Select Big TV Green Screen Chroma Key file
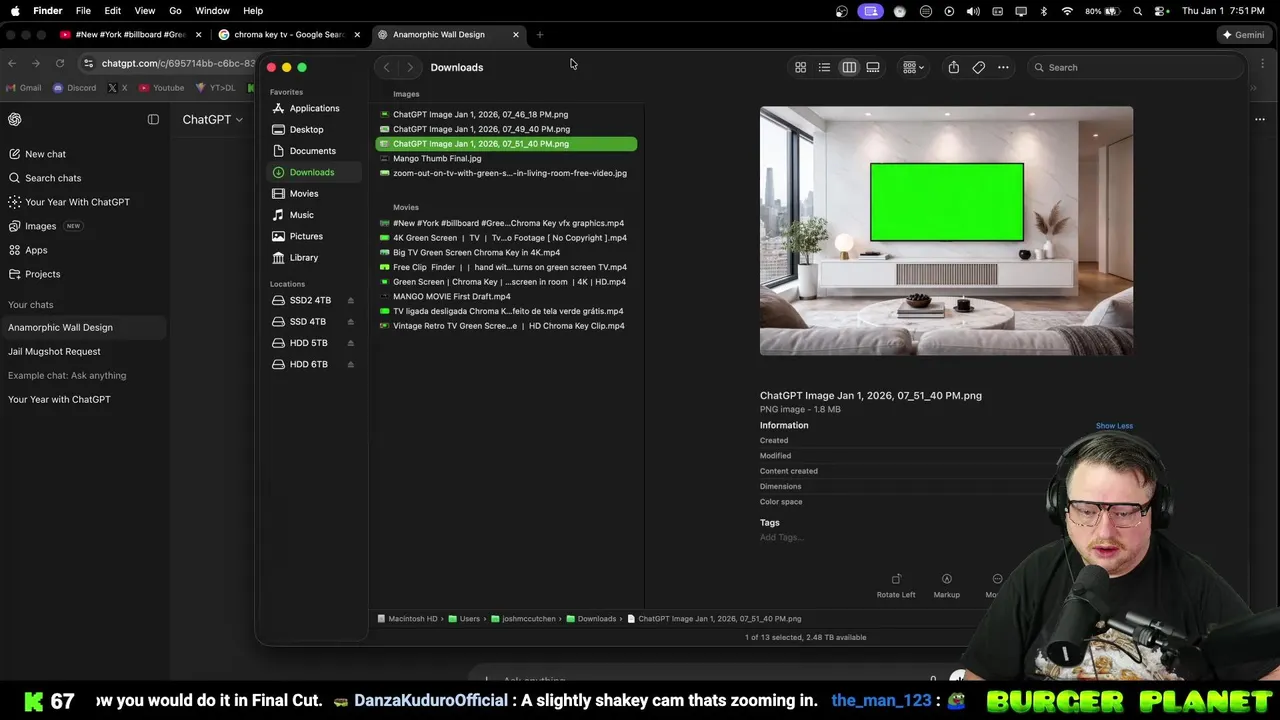This screenshot has height=720, width=1280. [506, 252]
